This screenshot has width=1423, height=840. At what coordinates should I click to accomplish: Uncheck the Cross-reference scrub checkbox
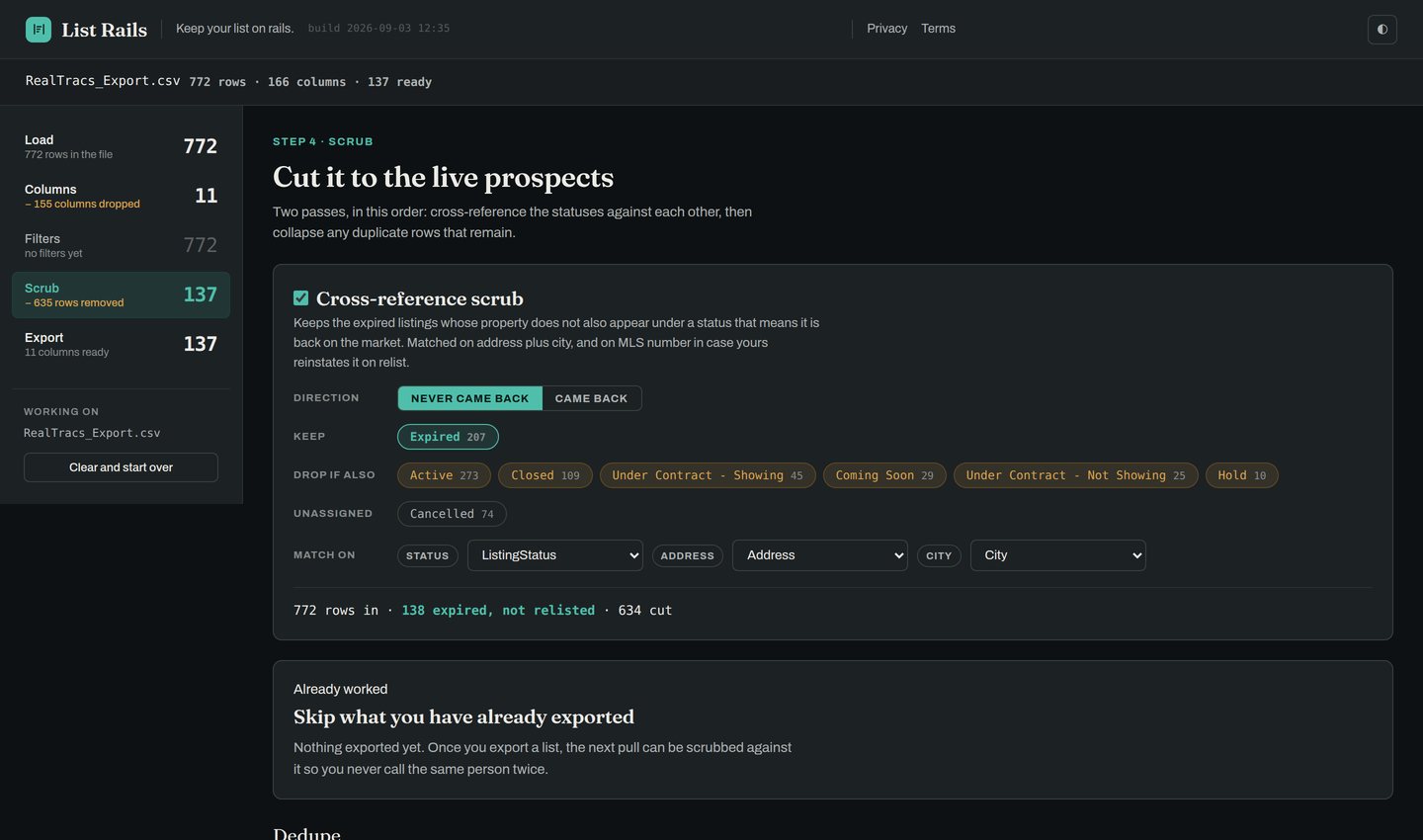coord(301,298)
